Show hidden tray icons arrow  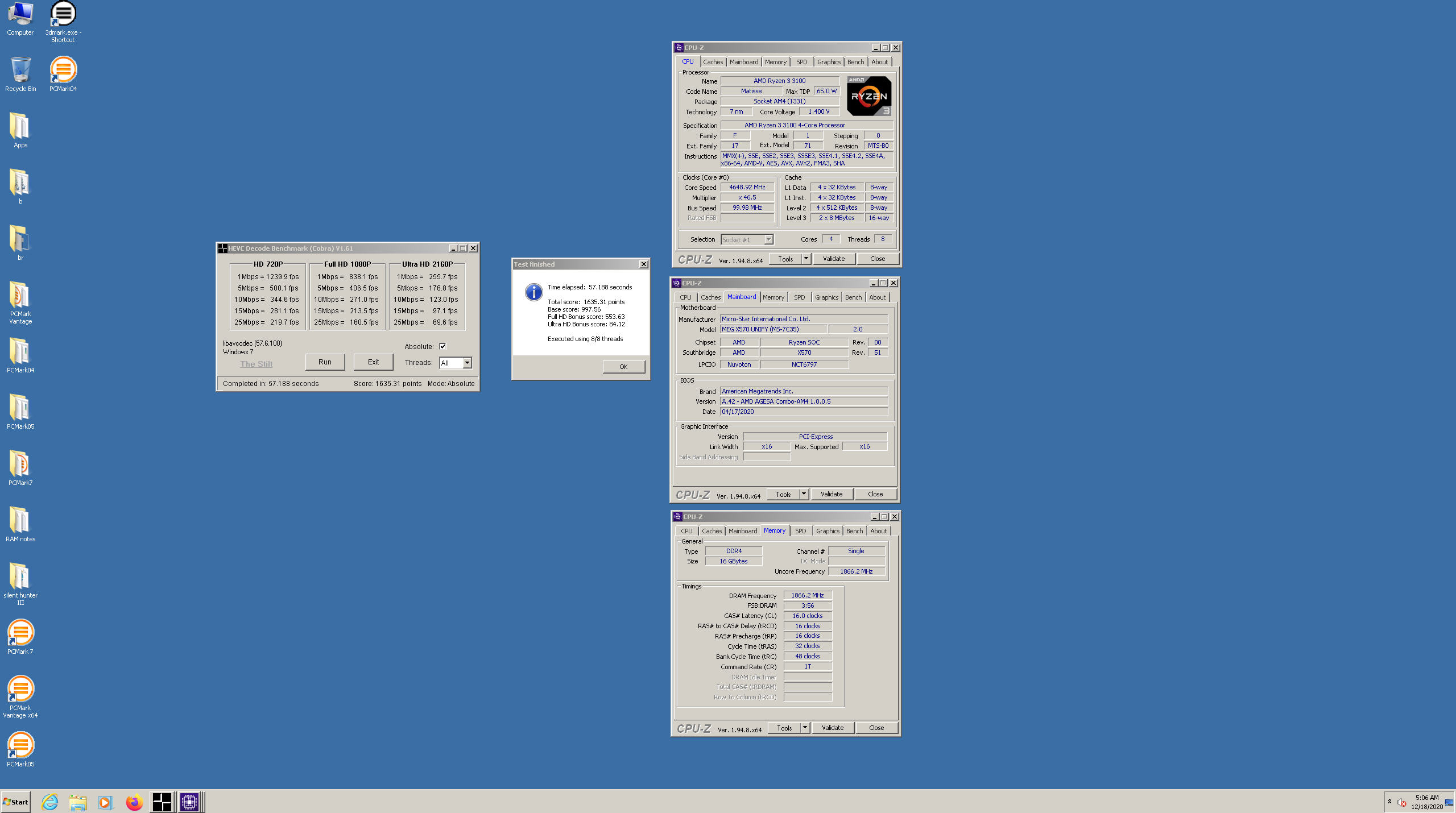1389,802
